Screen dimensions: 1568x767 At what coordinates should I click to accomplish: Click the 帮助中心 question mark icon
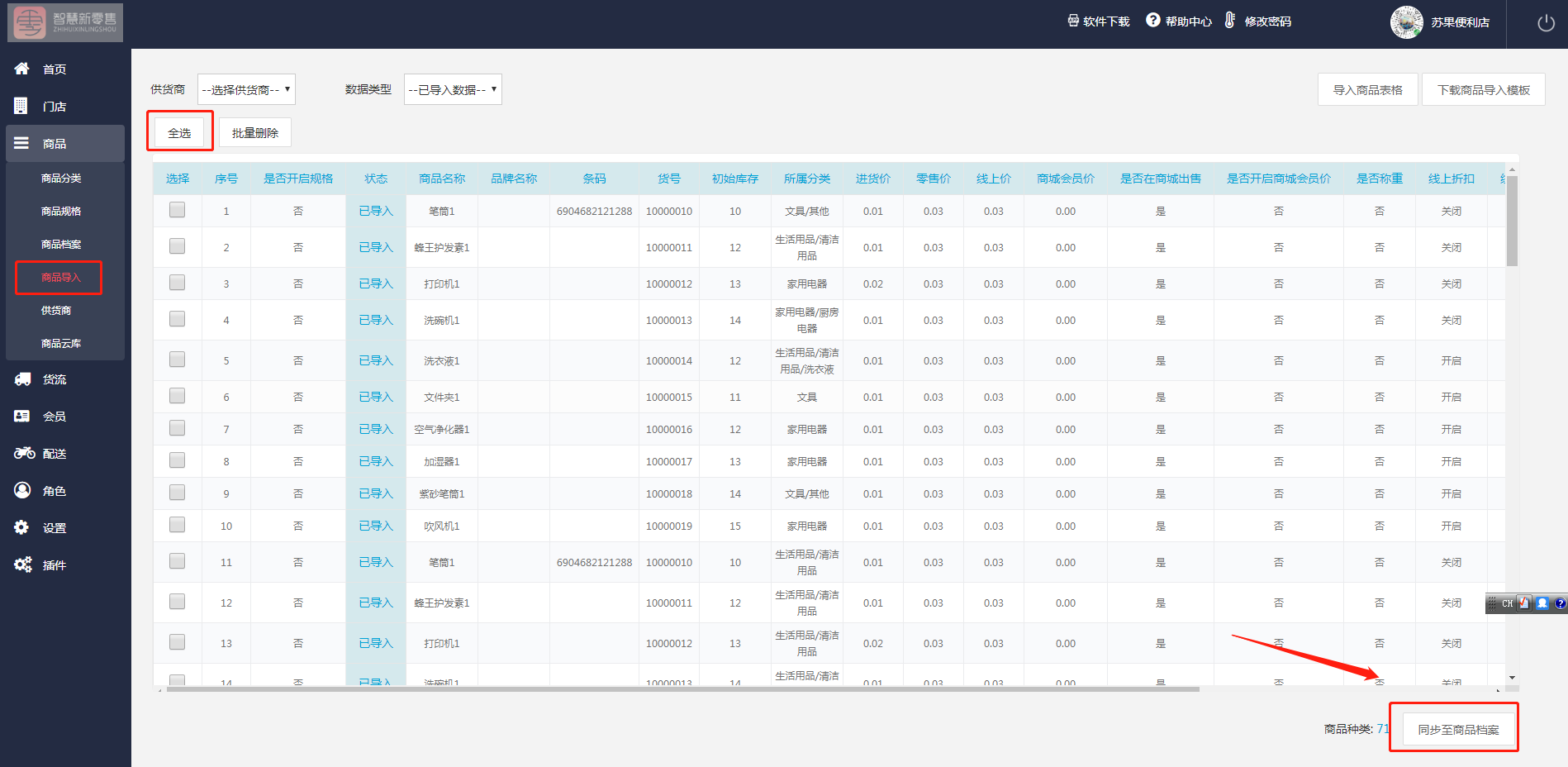(x=1153, y=20)
